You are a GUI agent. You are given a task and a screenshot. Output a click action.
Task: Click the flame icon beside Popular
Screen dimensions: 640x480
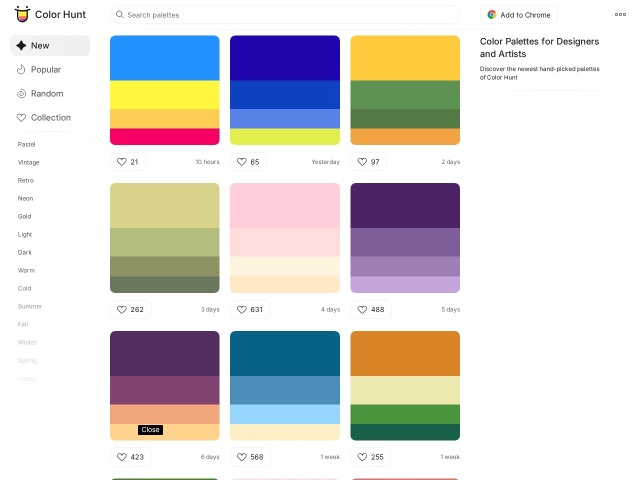coord(21,69)
